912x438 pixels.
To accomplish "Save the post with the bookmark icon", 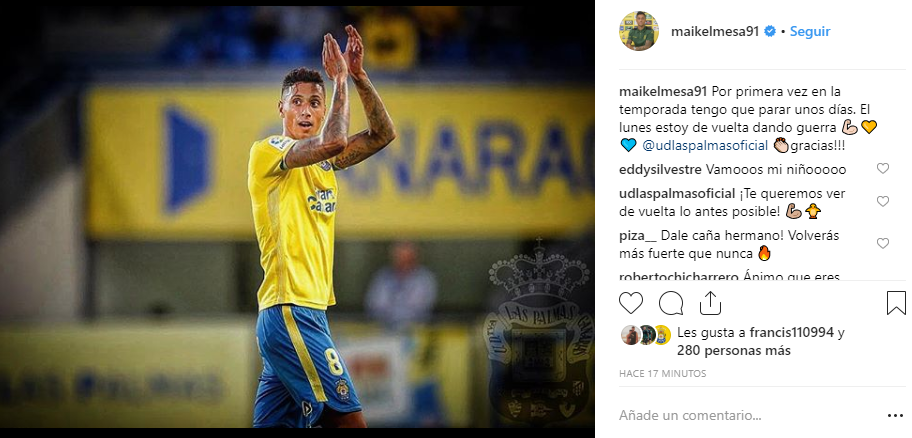I will pos(896,303).
